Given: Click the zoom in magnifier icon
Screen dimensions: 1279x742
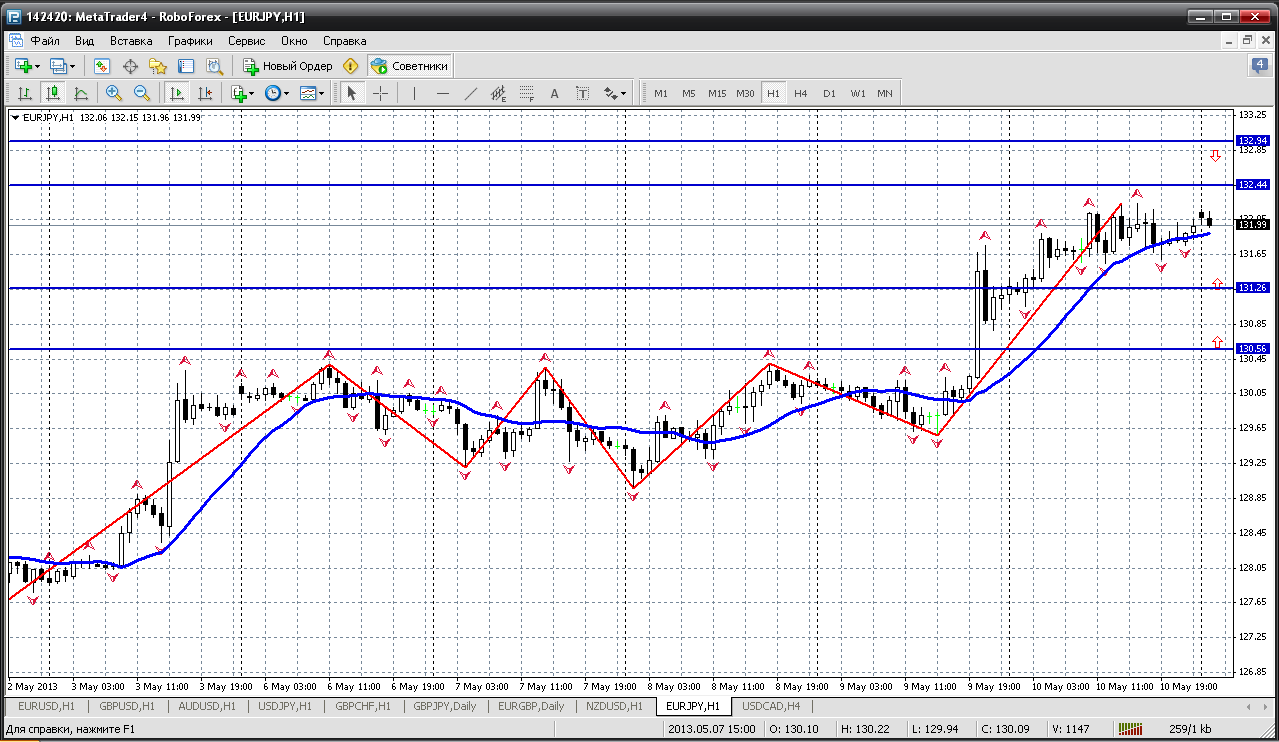Looking at the screenshot, I should coord(114,93).
